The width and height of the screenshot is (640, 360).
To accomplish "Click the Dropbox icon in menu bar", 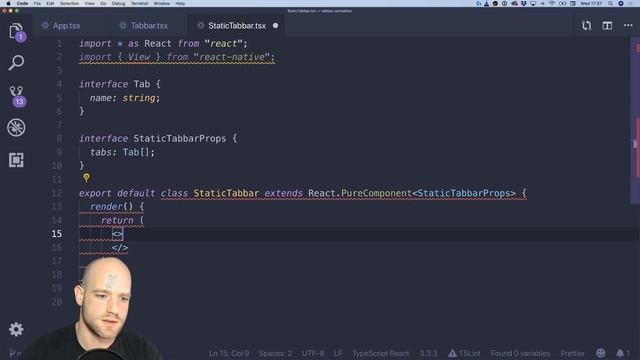I will [x=524, y=3].
